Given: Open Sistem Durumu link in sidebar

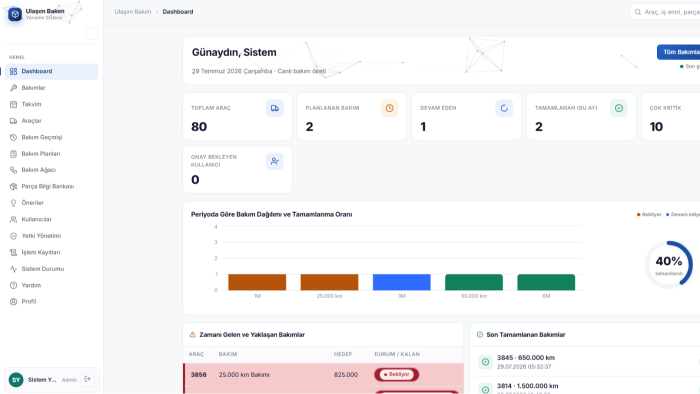Looking at the screenshot, I should click(x=51, y=269).
